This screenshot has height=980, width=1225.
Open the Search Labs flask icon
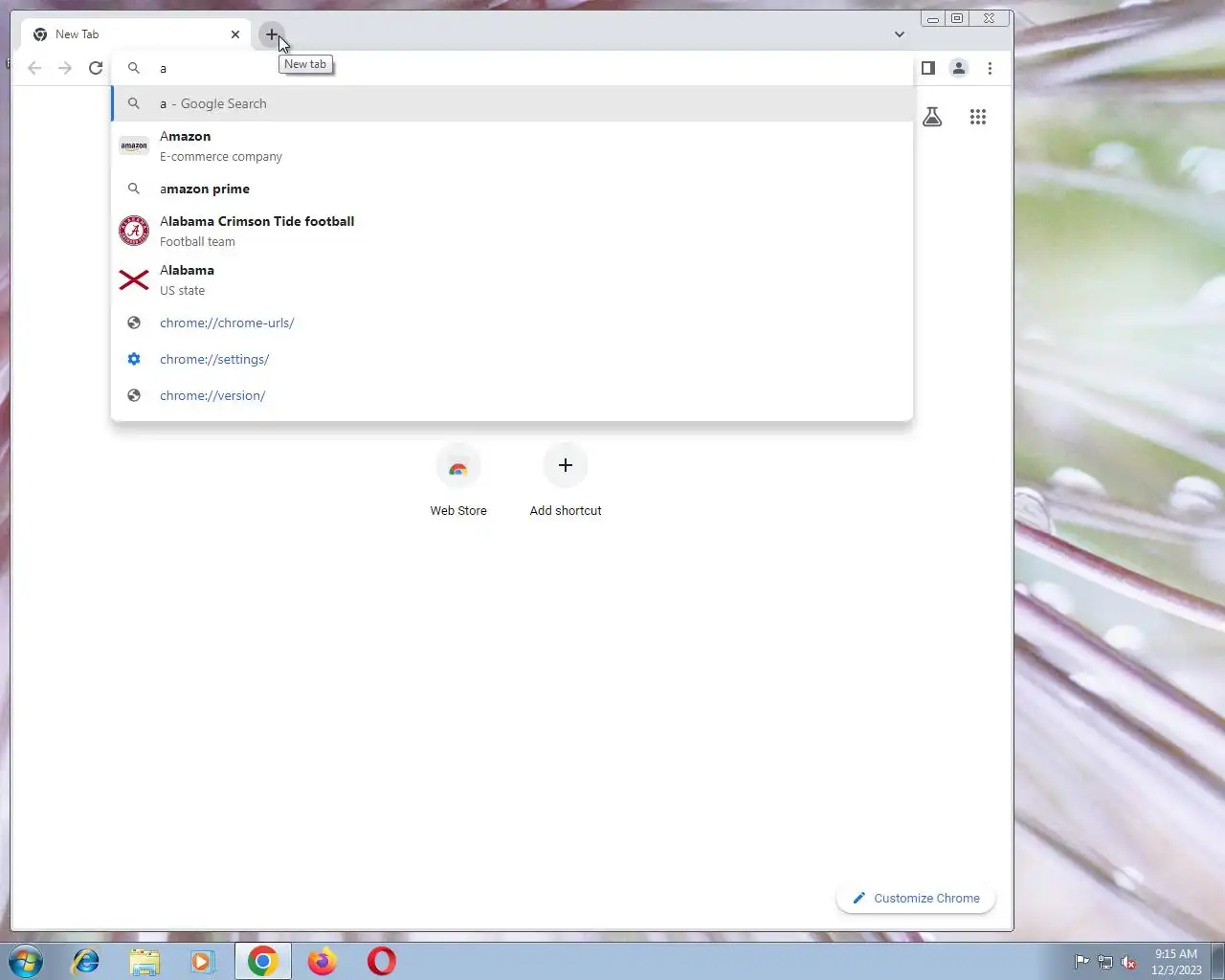tap(932, 117)
